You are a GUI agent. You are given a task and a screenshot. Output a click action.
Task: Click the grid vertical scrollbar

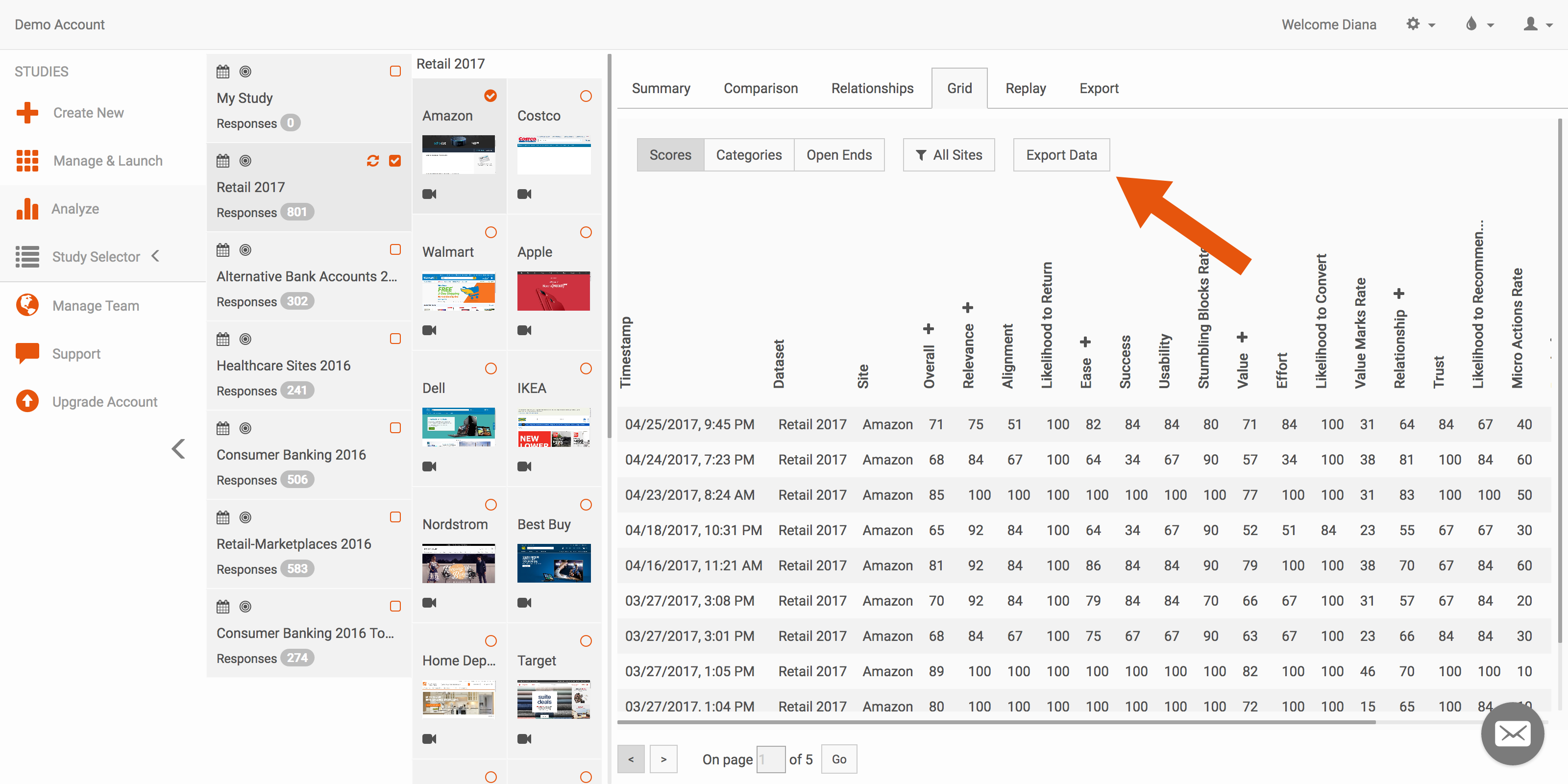tap(1560, 380)
